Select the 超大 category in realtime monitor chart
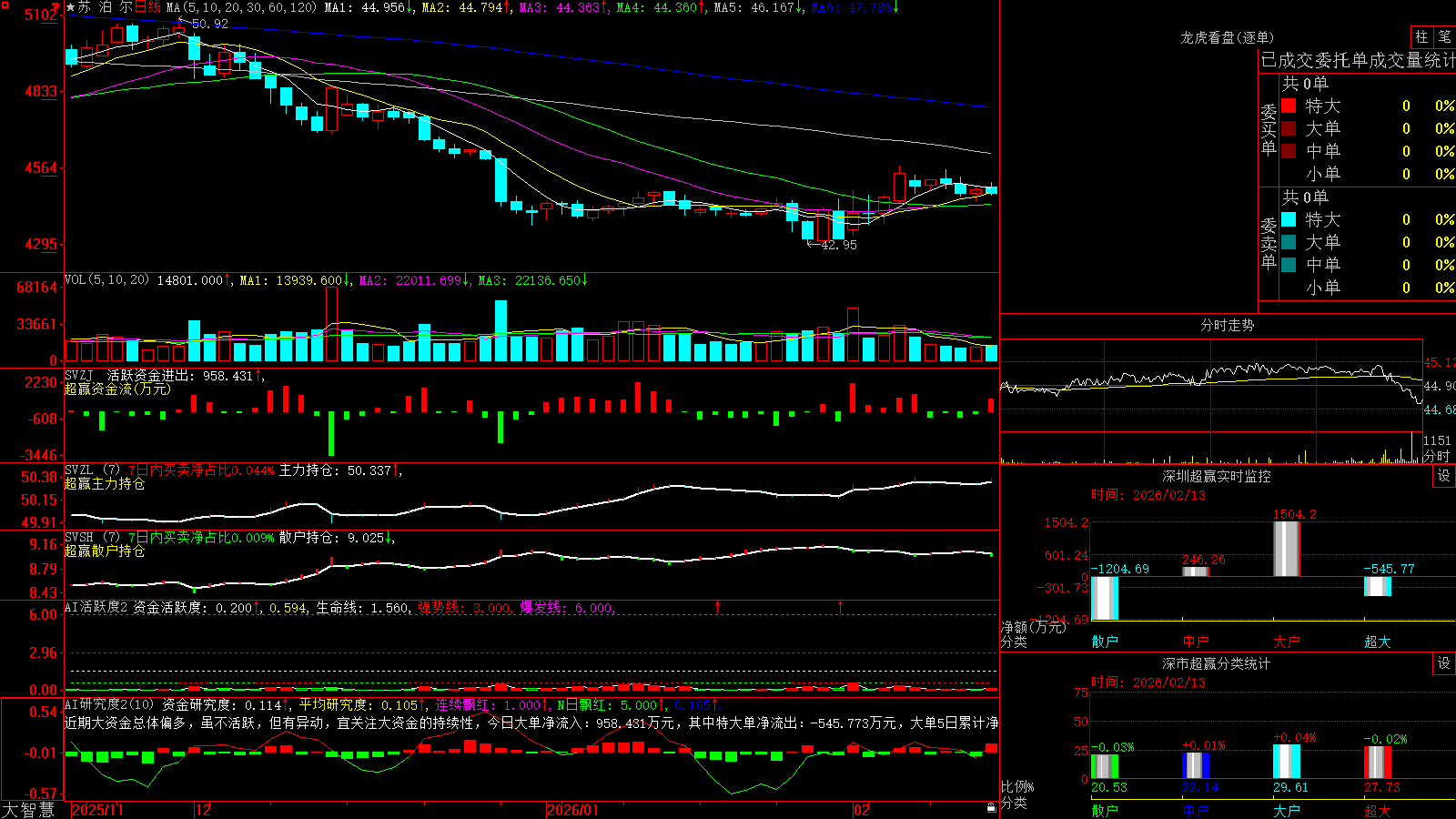The height and width of the screenshot is (819, 1456). click(x=1378, y=642)
